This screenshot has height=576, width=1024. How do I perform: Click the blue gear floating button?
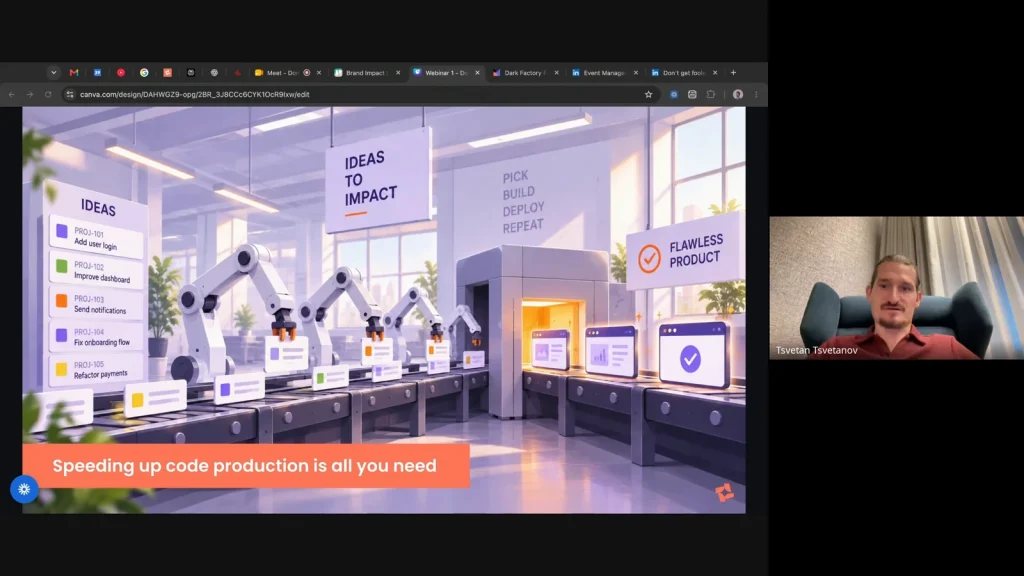[24, 489]
